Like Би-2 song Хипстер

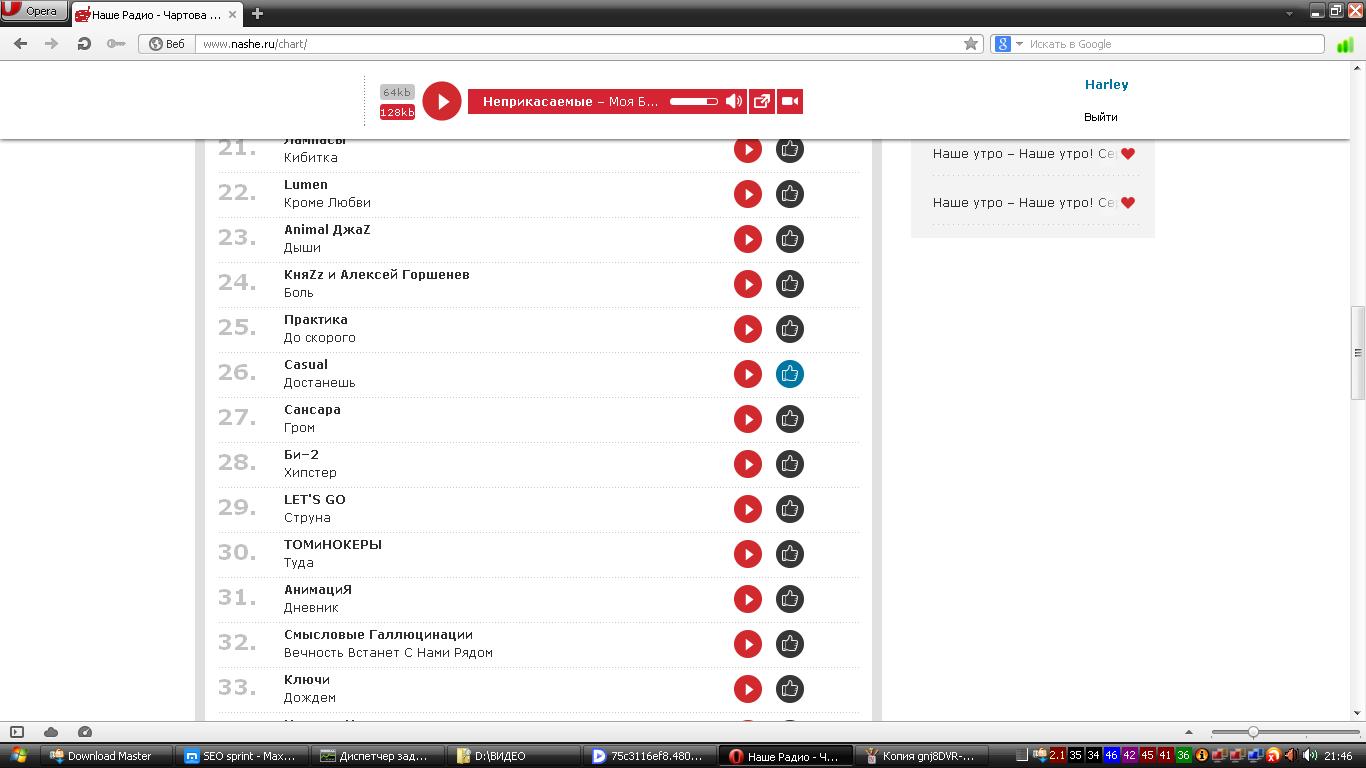coord(790,464)
